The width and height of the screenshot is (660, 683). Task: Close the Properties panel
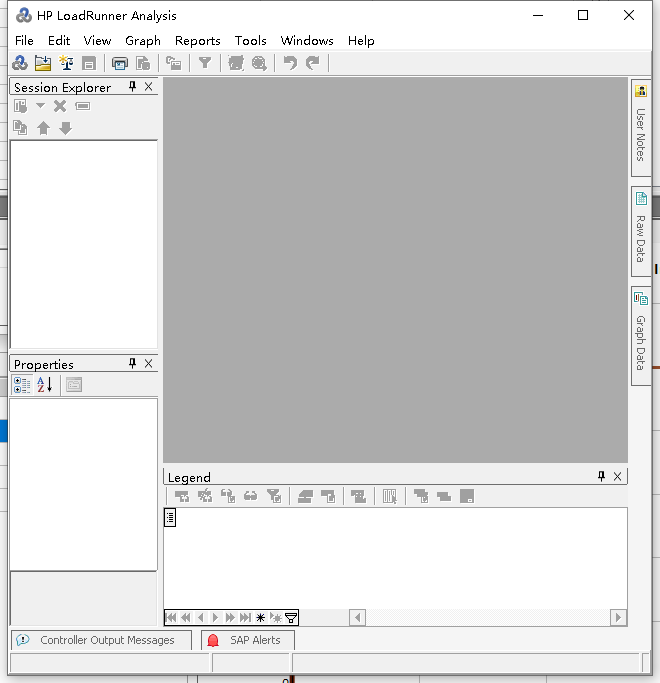pyautogui.click(x=149, y=364)
